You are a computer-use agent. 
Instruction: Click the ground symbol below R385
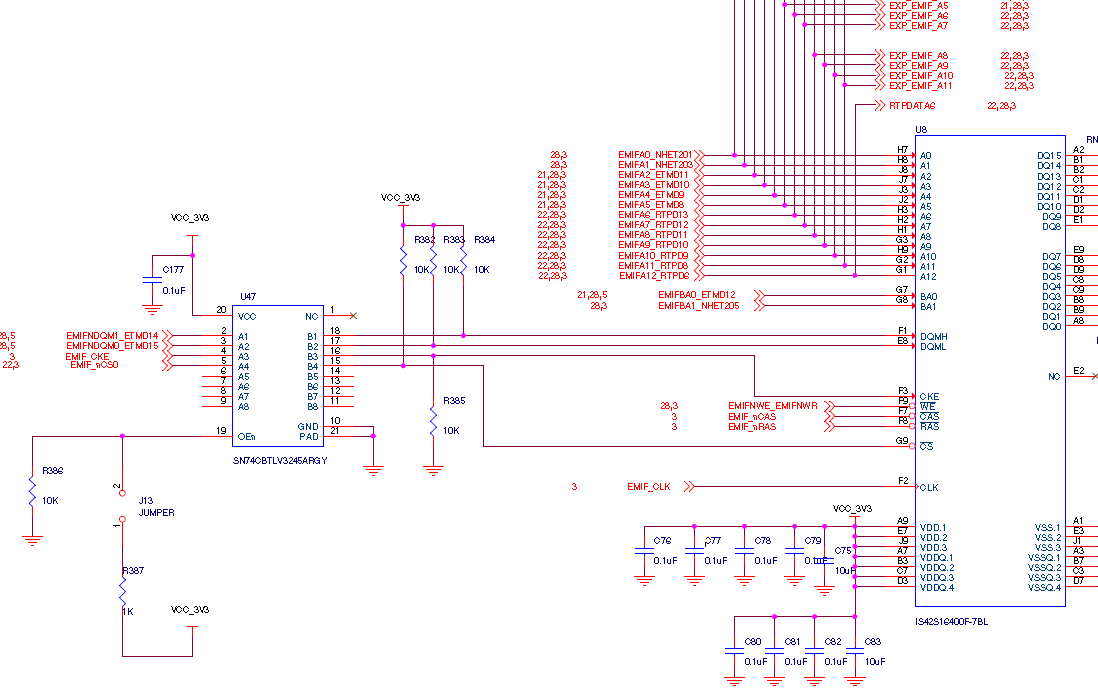tap(433, 470)
